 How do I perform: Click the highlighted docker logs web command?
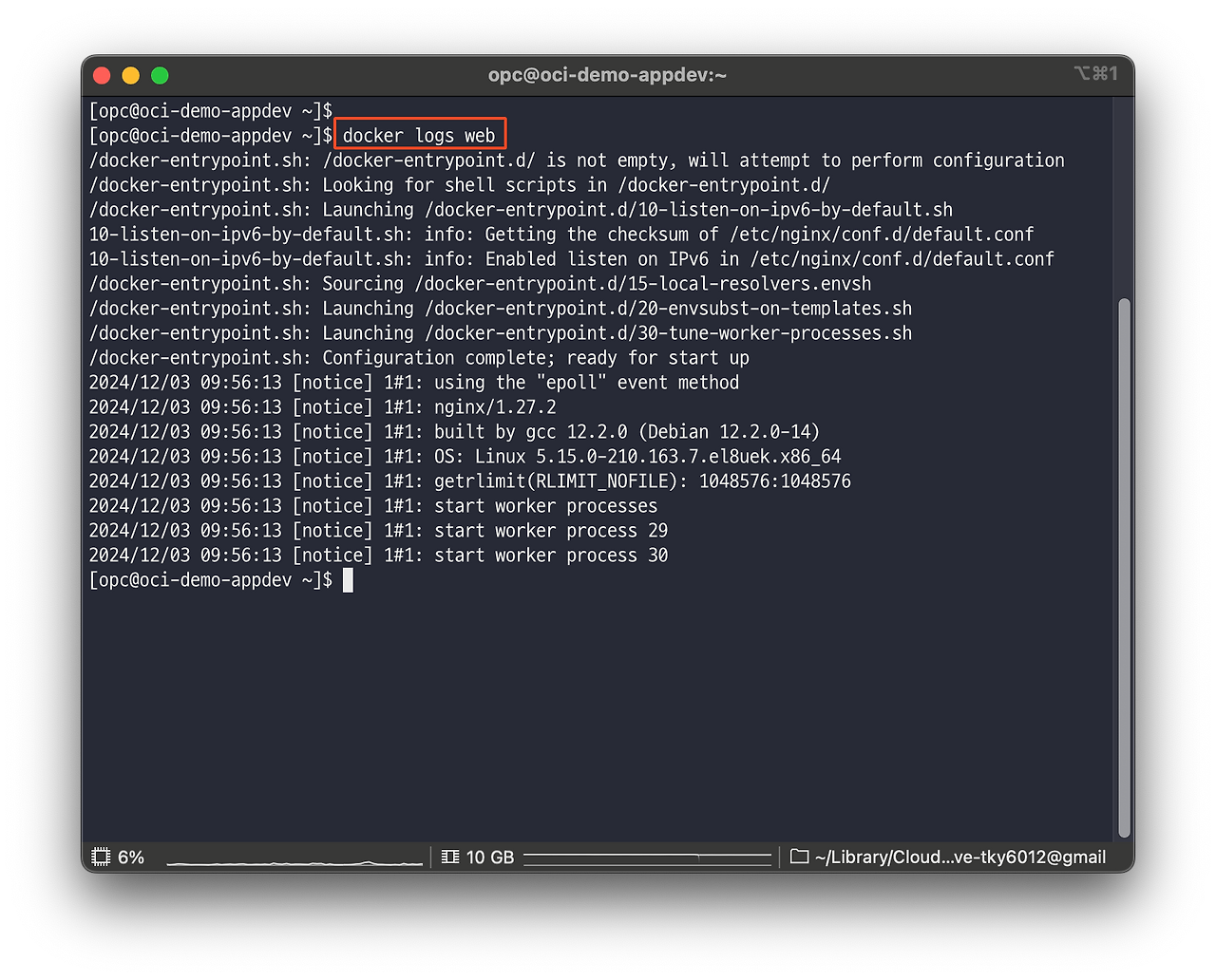point(419,135)
